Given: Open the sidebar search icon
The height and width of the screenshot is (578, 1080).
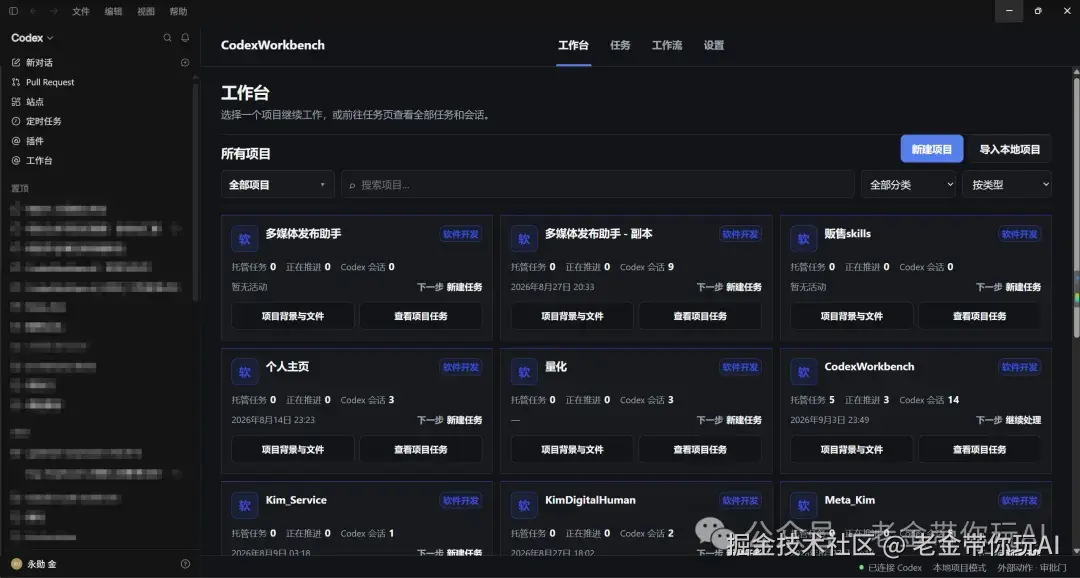Looking at the screenshot, I should (x=167, y=38).
